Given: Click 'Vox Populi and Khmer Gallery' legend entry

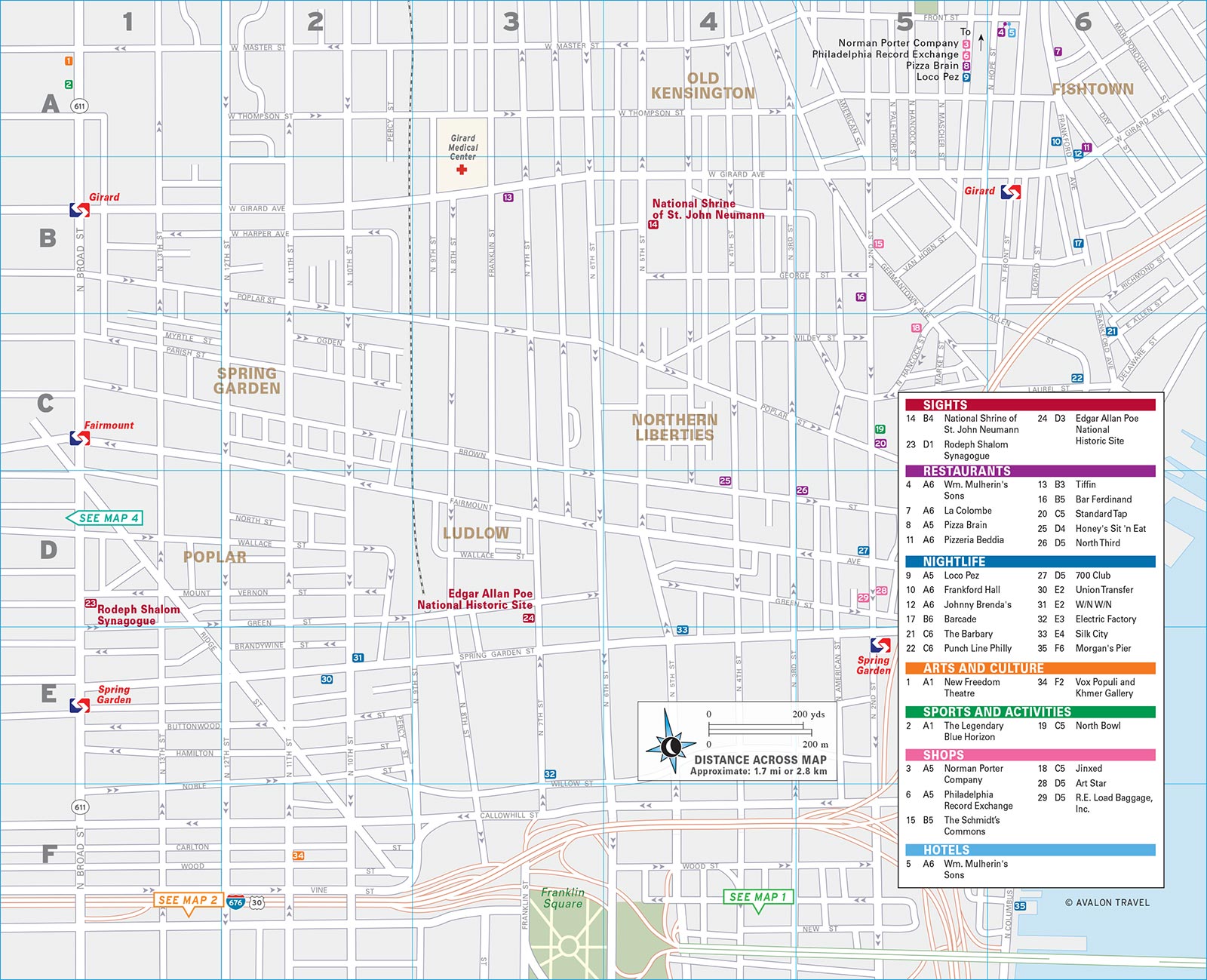Looking at the screenshot, I should [1105, 687].
